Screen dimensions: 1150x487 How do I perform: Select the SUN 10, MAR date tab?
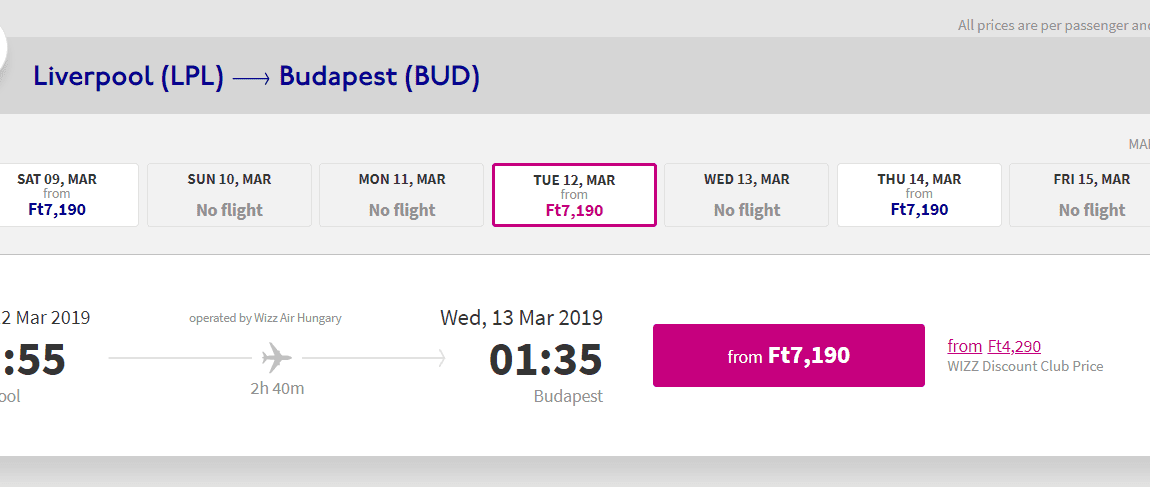[230, 195]
